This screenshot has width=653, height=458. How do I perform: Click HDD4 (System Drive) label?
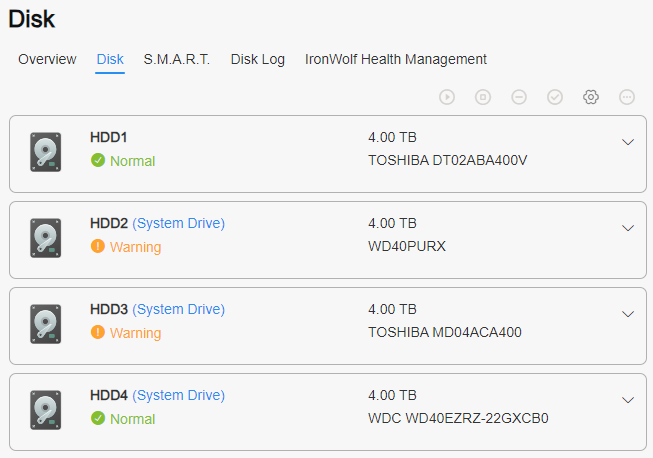pos(179,396)
